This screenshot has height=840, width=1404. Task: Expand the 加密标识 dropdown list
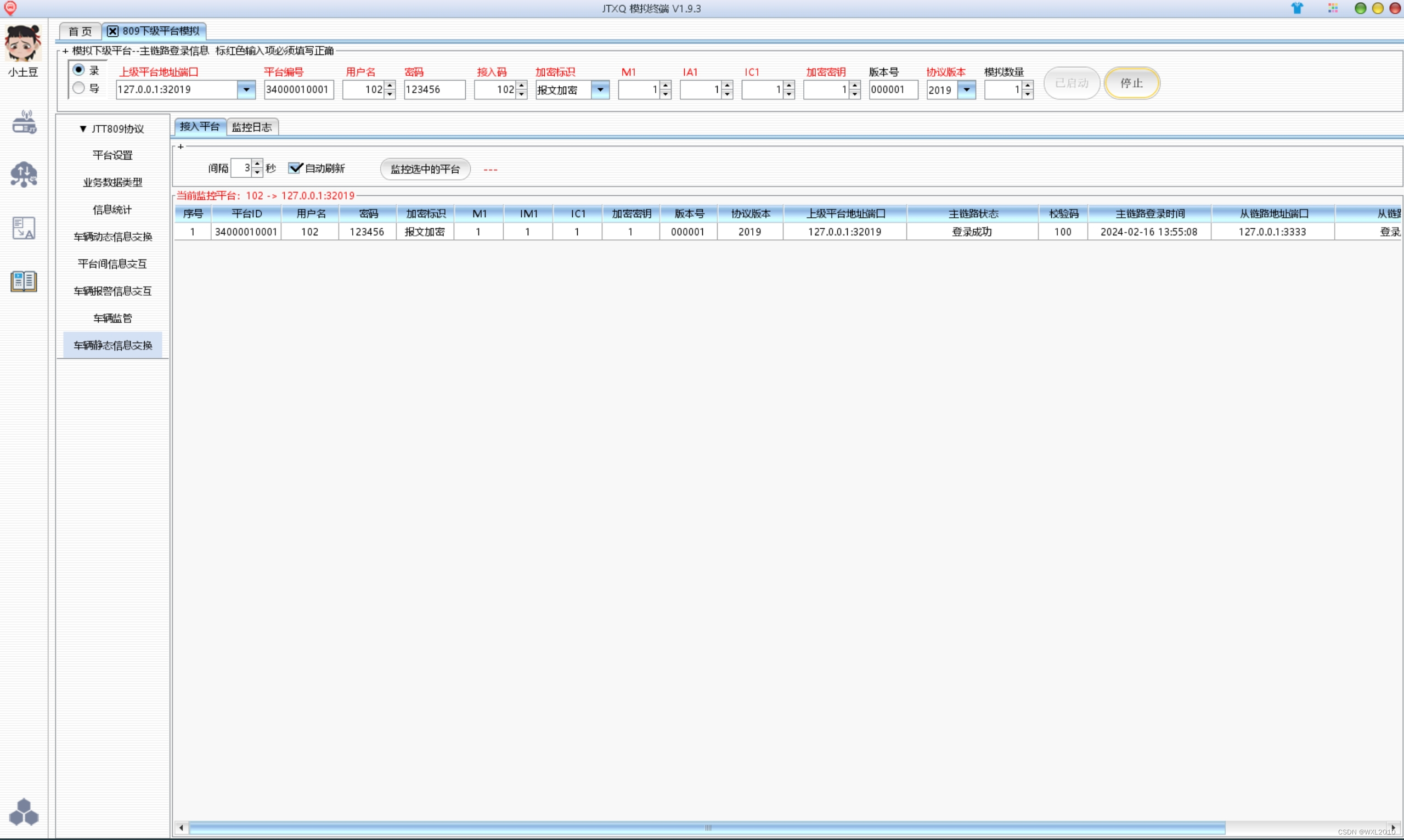point(600,89)
